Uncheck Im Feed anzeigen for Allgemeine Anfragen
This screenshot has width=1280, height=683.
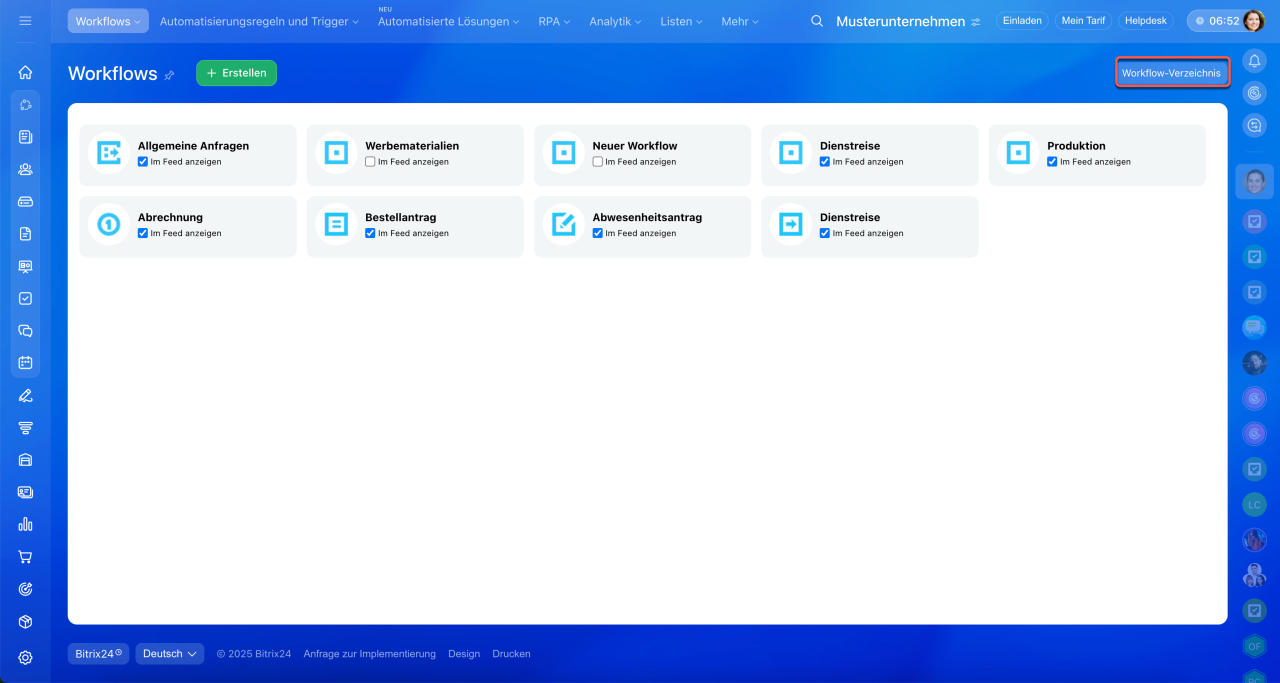[143, 162]
